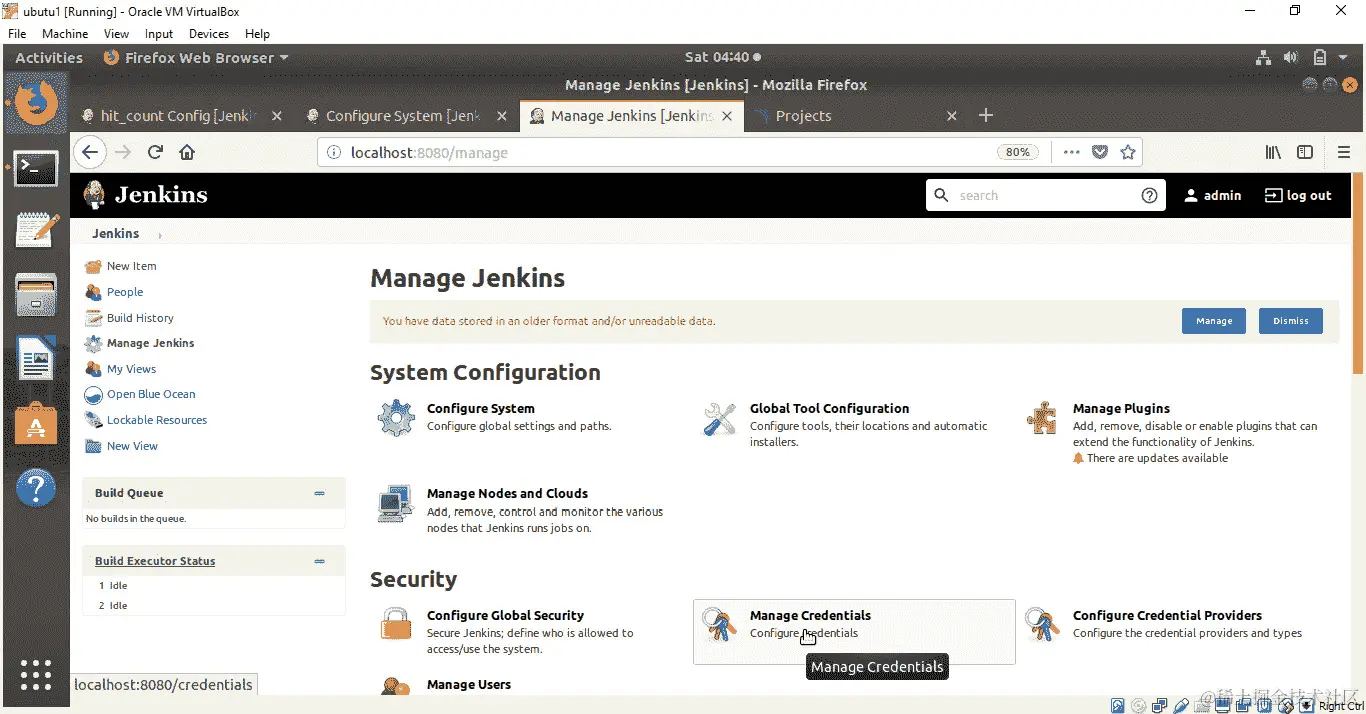Image resolution: width=1366 pixels, height=714 pixels.
Task: Click the Configure Credential Providers icon
Action: tap(1042, 624)
